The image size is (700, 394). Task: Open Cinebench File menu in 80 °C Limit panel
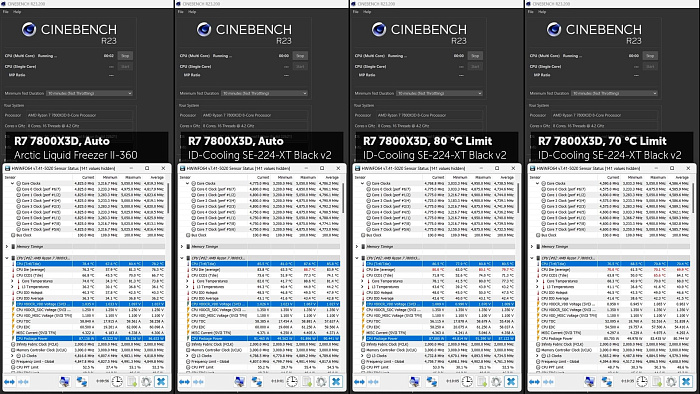pyautogui.click(x=356, y=12)
